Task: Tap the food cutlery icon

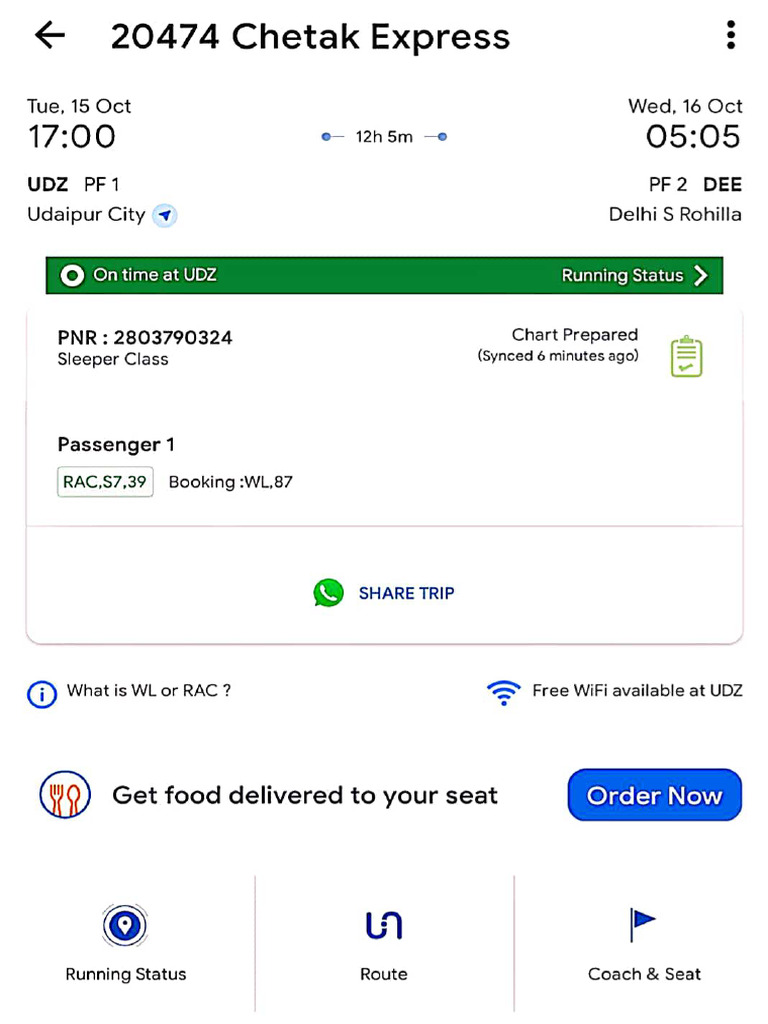Action: click(x=65, y=796)
